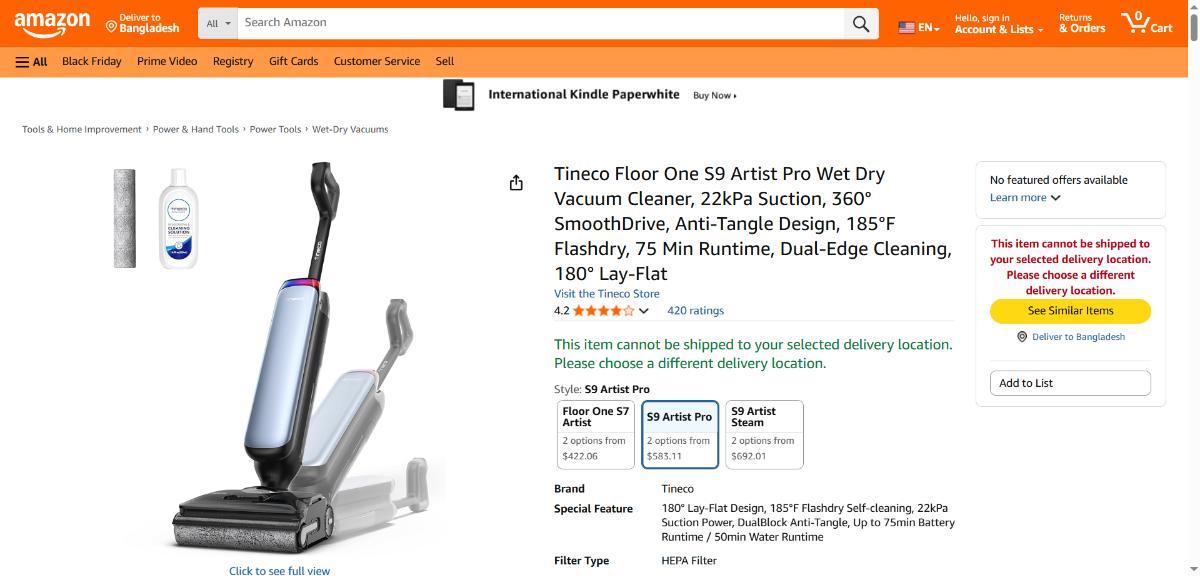
Task: Click the Search Amazon input field
Action: pyautogui.click(x=540, y=23)
